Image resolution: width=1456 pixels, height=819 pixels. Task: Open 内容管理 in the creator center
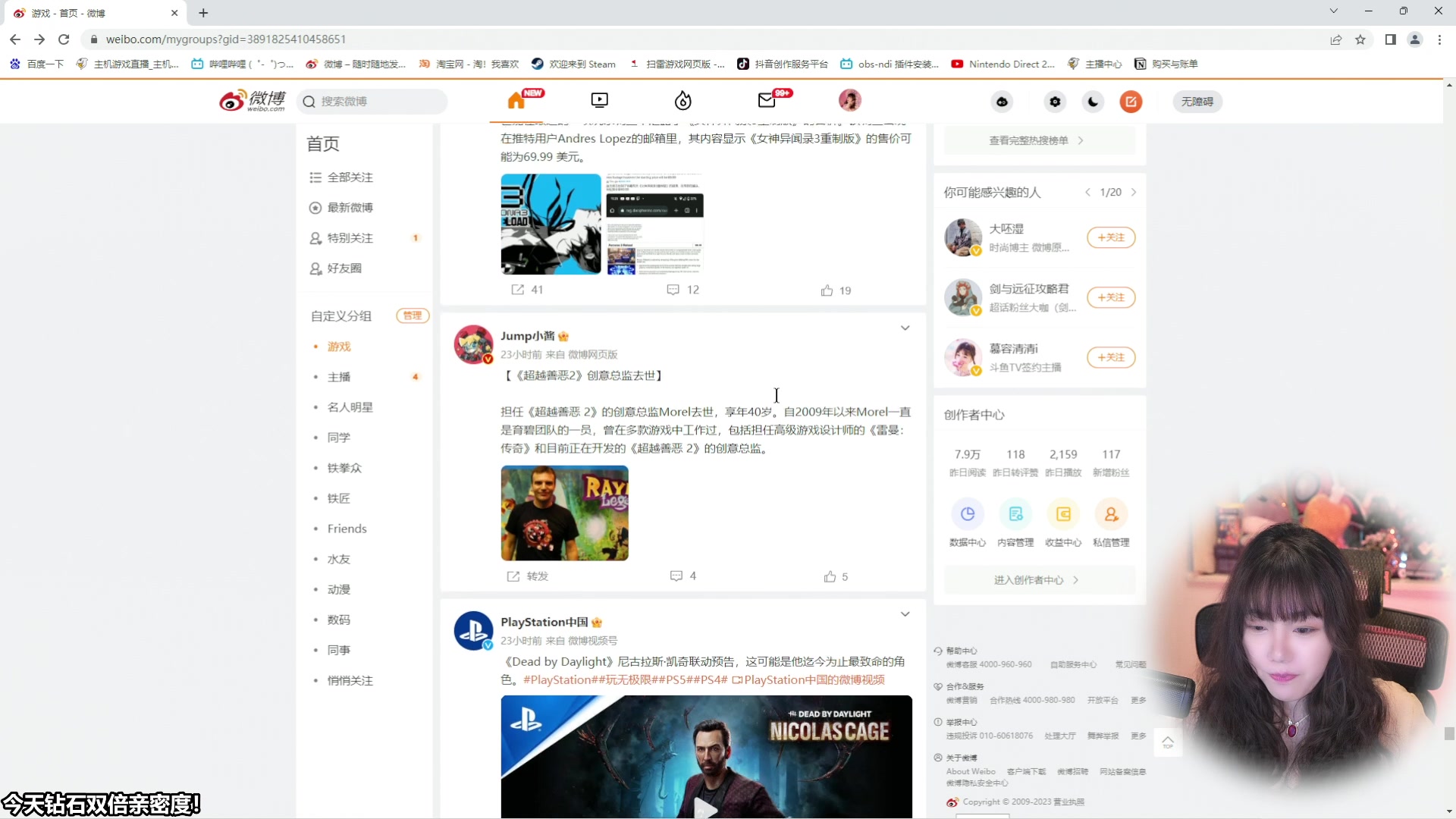[1015, 513]
